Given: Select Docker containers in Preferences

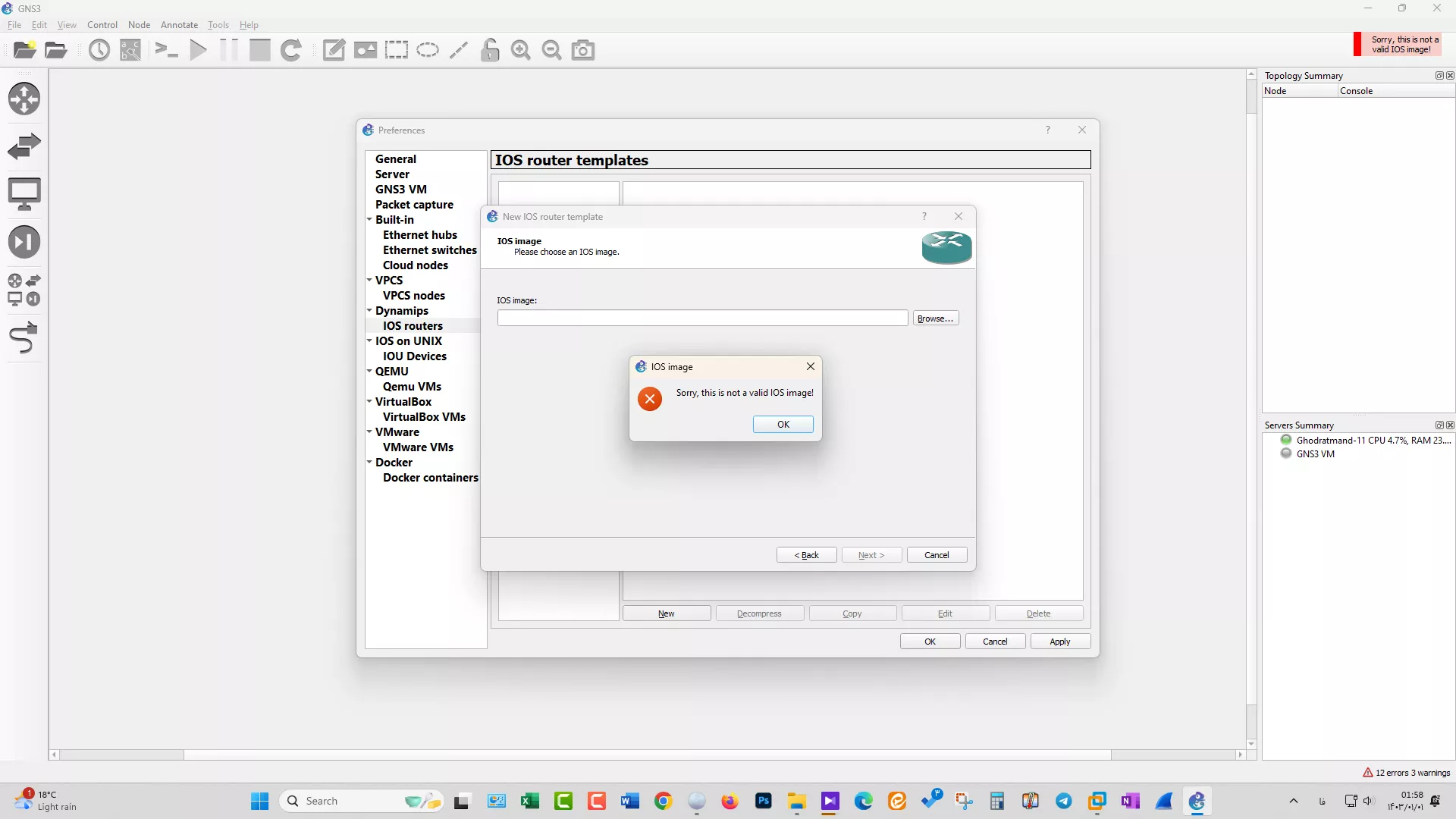Looking at the screenshot, I should point(431,478).
